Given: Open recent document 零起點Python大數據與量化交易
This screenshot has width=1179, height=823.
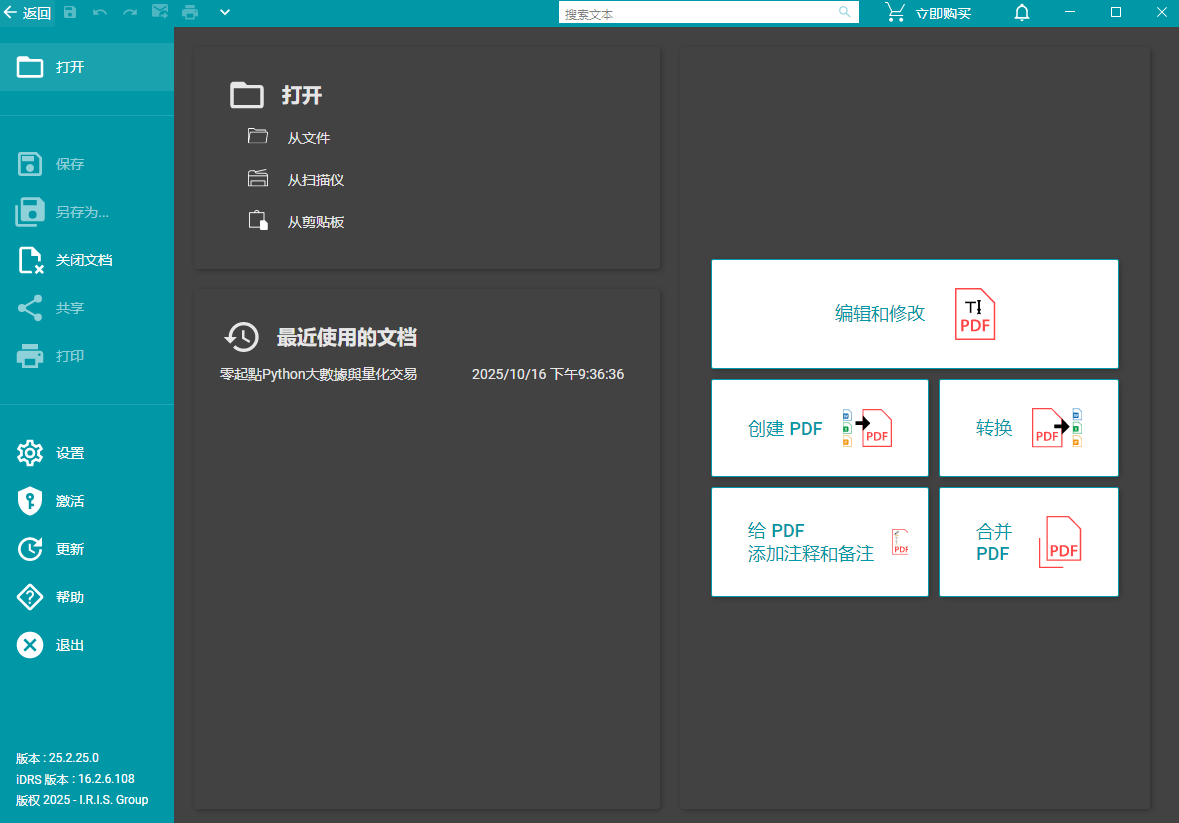Looking at the screenshot, I should point(317,374).
